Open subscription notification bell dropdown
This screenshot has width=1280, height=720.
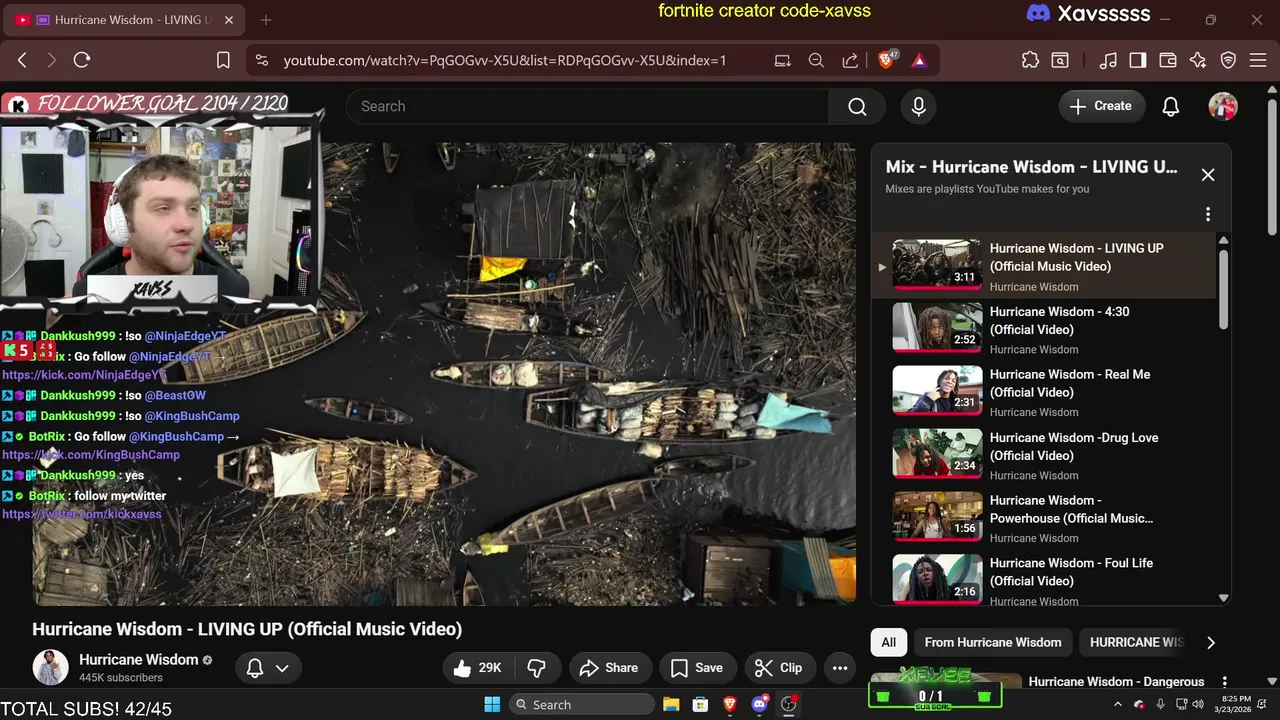point(267,668)
